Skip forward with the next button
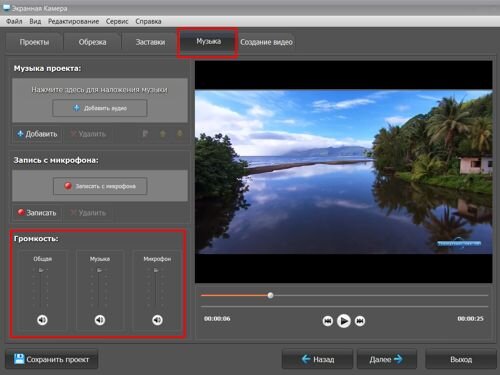This screenshot has height=375, width=500. point(360,321)
